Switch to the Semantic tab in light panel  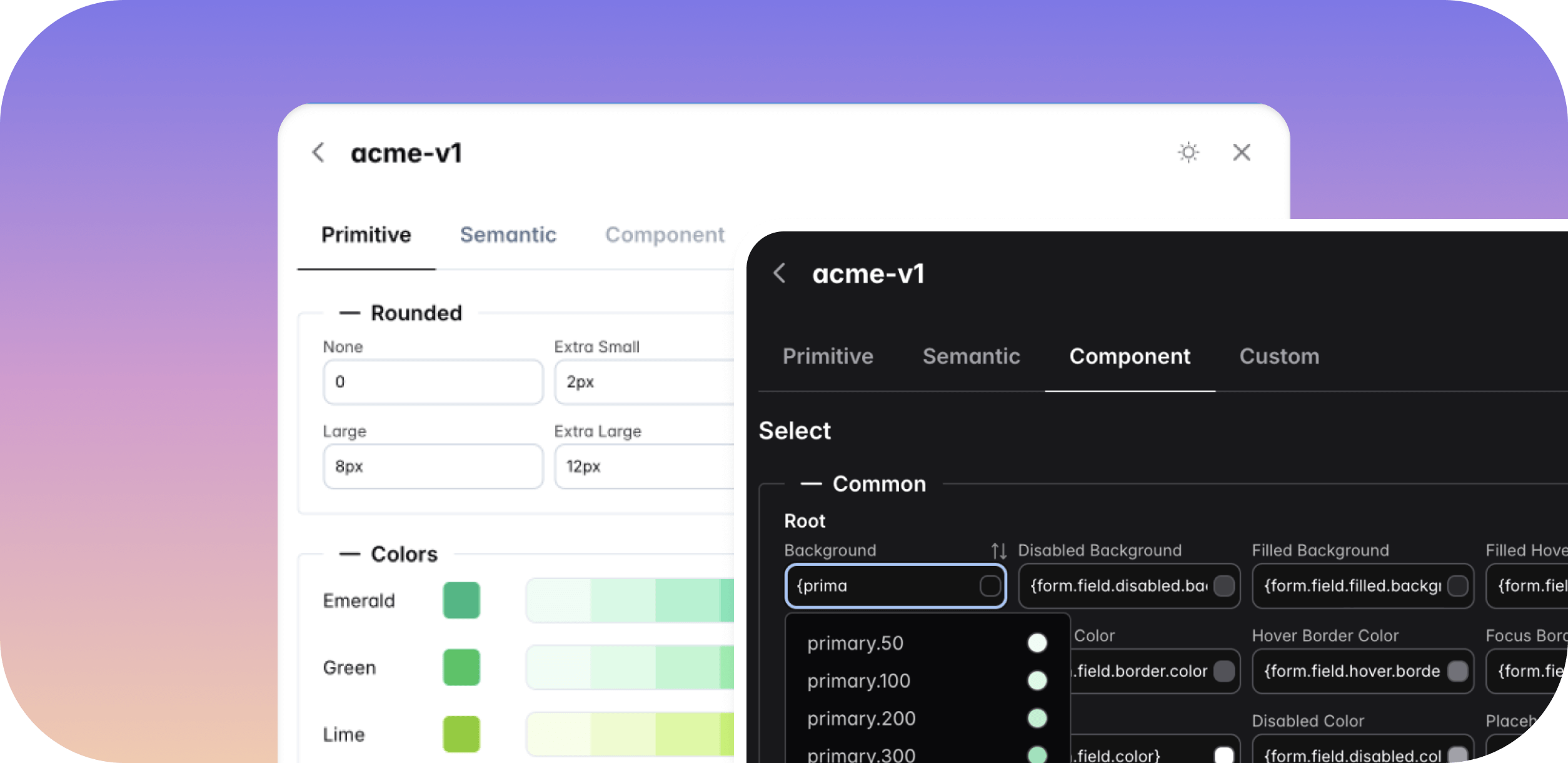coord(508,235)
